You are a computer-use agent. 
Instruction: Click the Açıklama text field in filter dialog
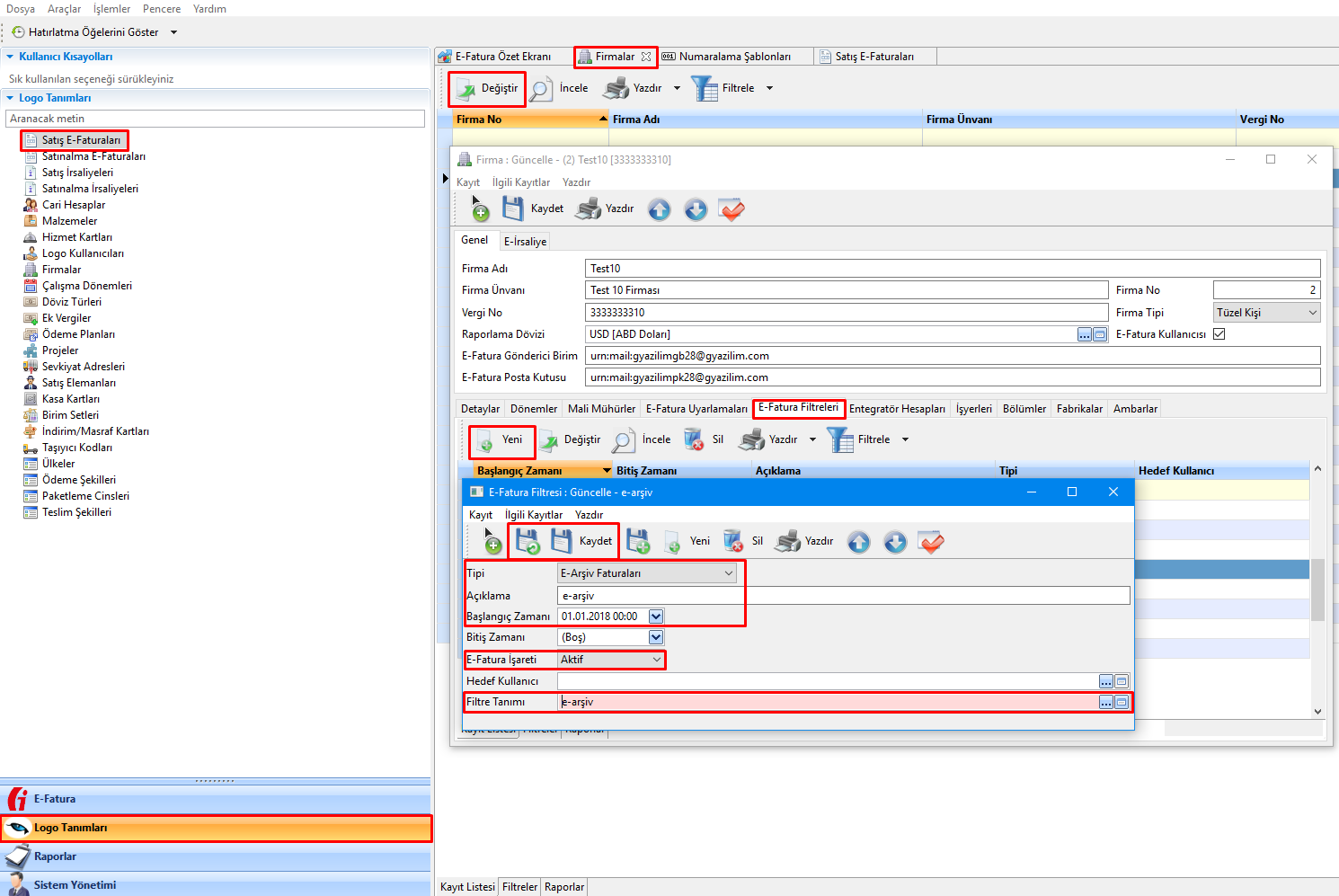[x=843, y=596]
